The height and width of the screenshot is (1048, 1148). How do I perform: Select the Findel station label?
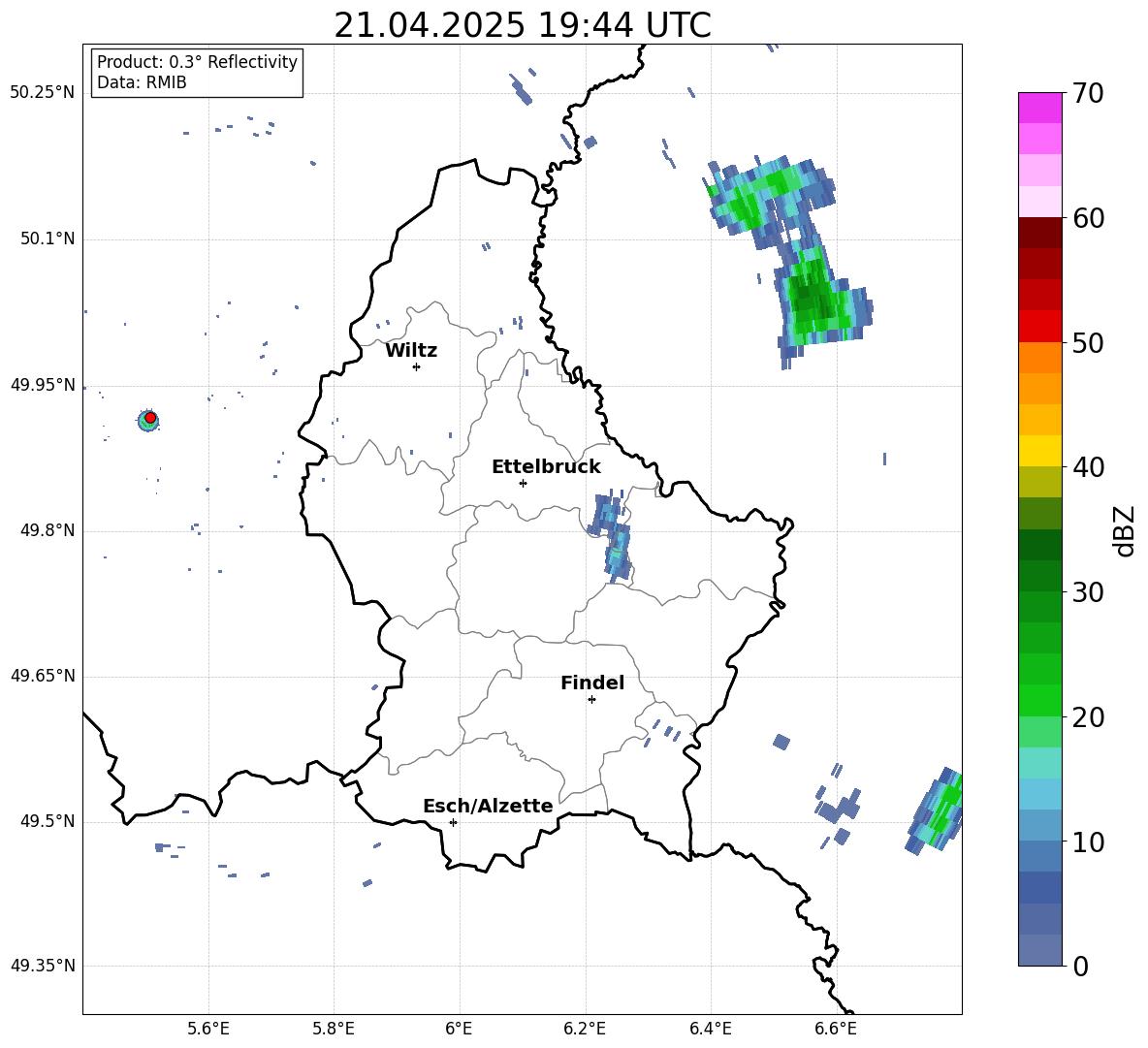(x=592, y=683)
